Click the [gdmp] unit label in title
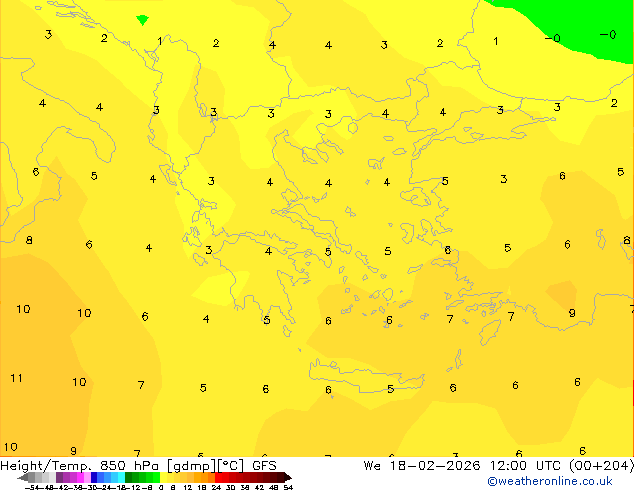The width and height of the screenshot is (634, 490). [x=192, y=466]
